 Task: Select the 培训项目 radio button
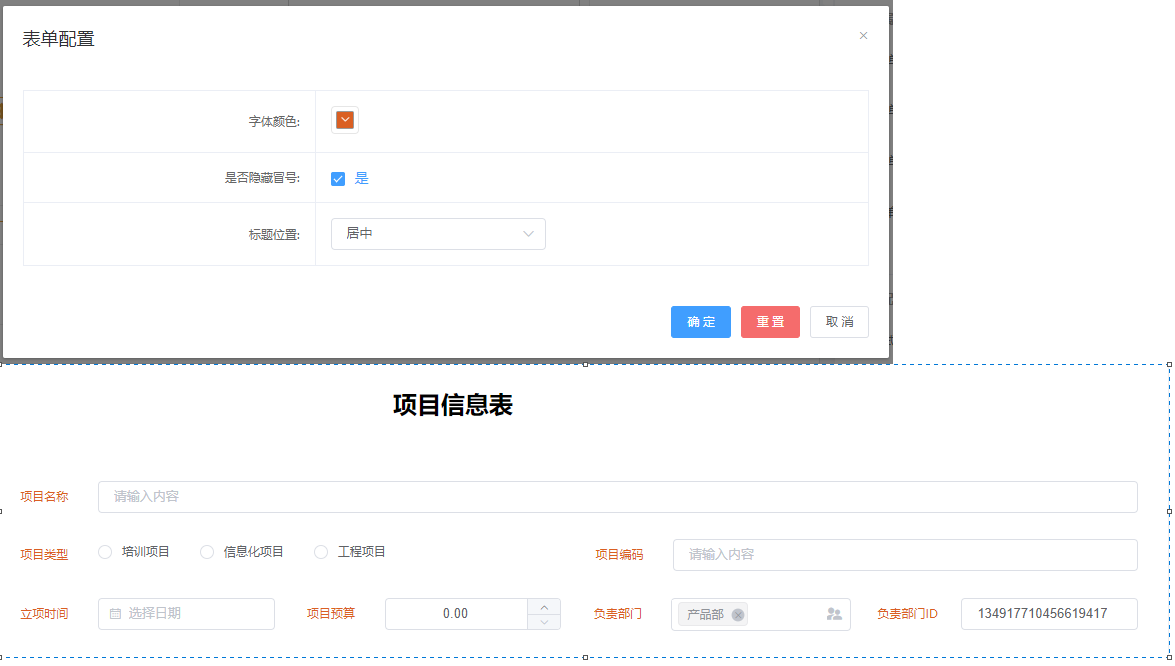(105, 552)
